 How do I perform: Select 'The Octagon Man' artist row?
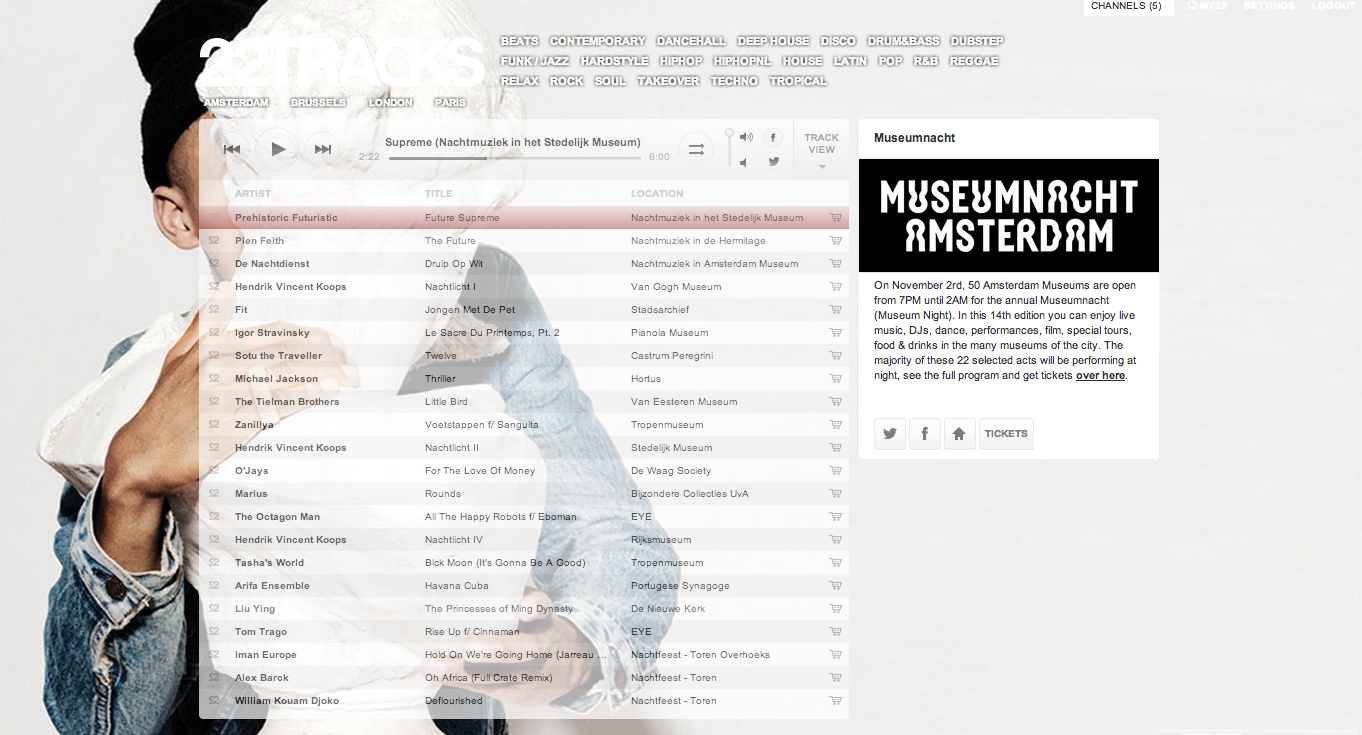pyautogui.click(x=524, y=516)
